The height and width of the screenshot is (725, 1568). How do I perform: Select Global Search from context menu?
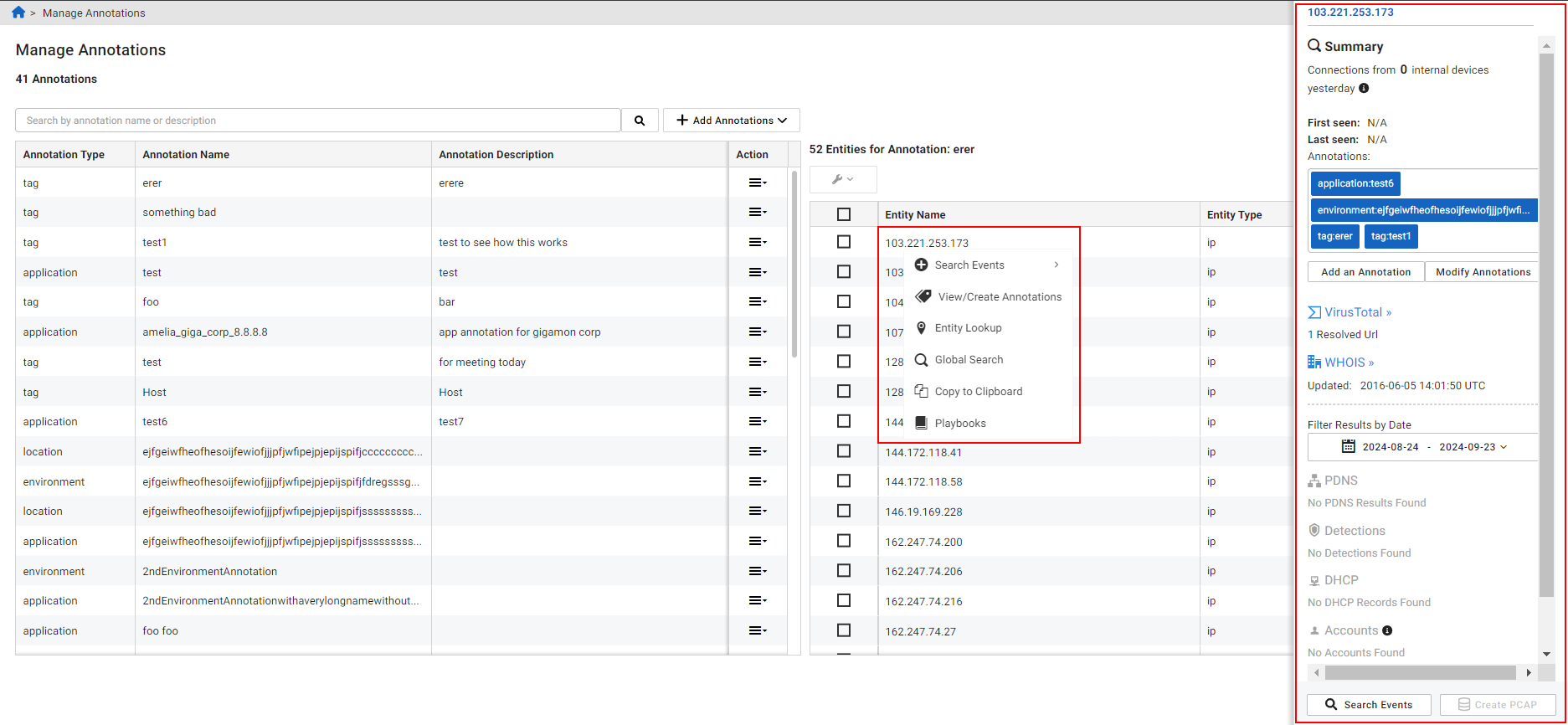[988, 360]
